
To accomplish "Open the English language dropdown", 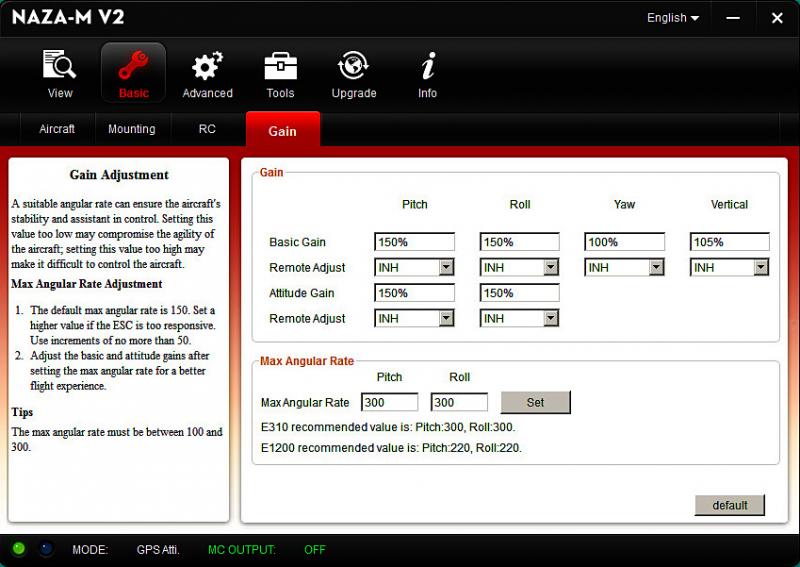I will coord(672,18).
